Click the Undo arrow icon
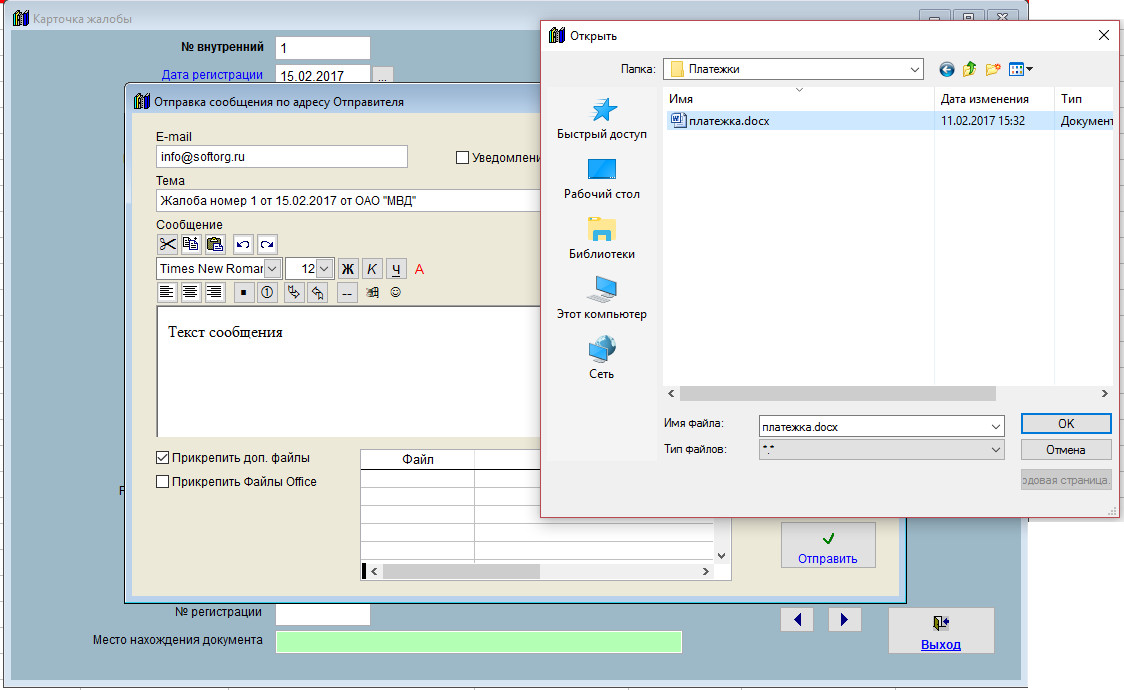The height and width of the screenshot is (690, 1124). point(243,244)
